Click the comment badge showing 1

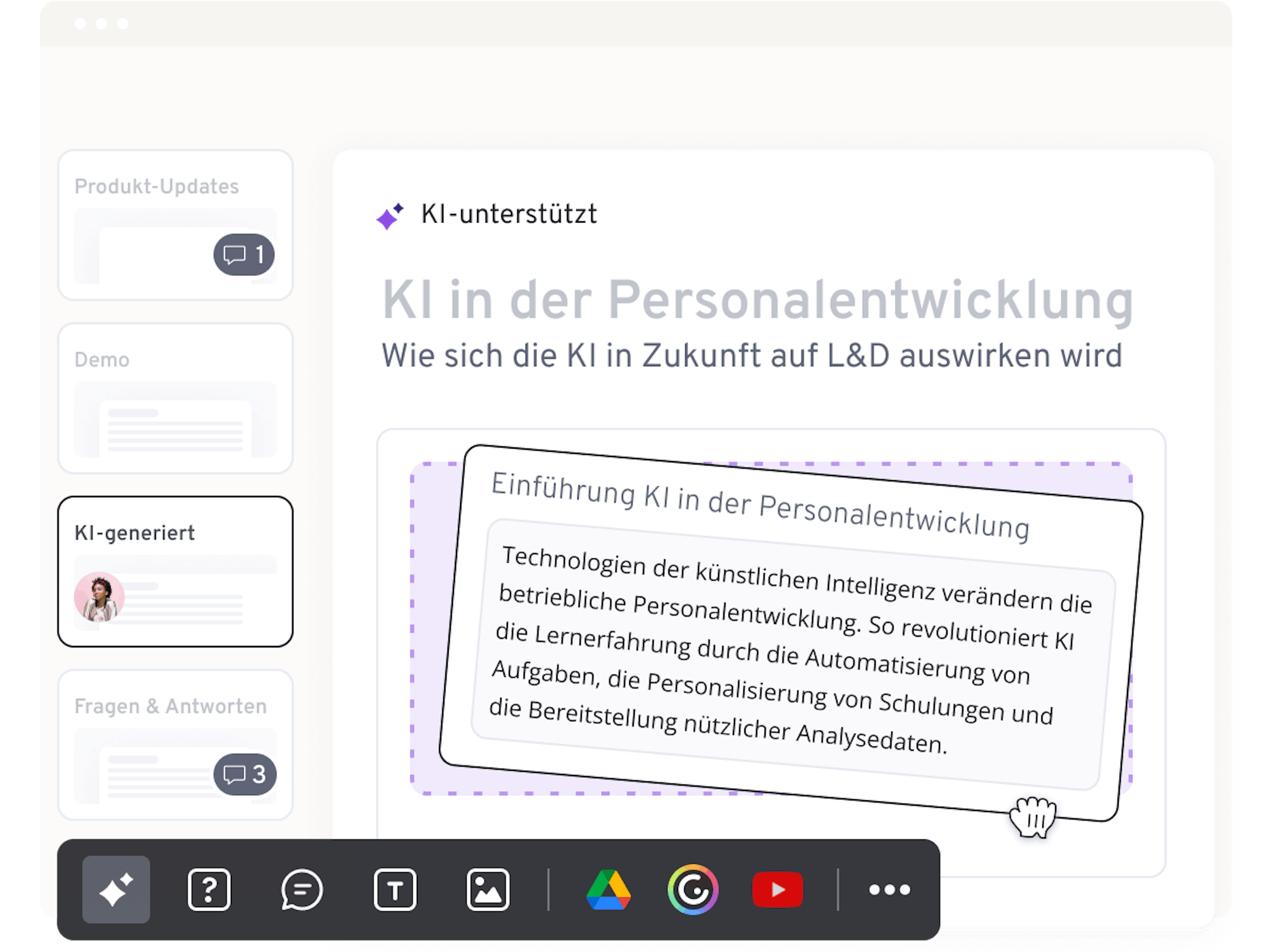click(244, 255)
